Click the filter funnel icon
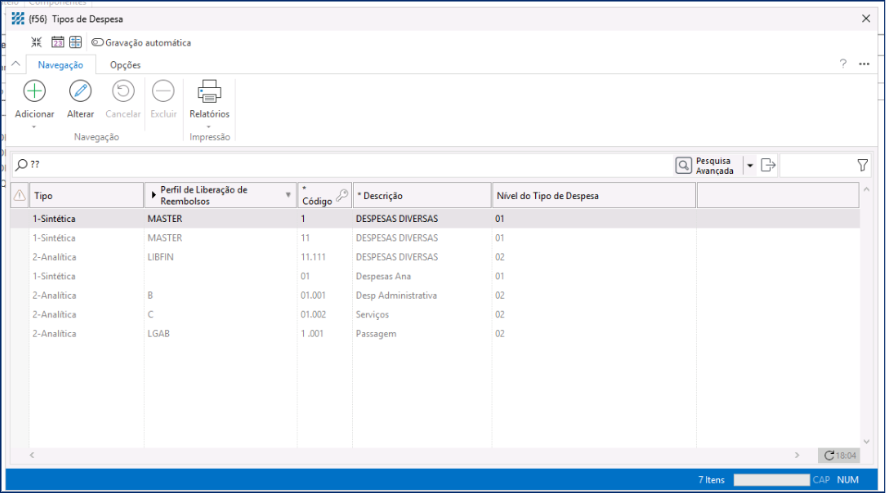886x493 pixels. pos(862,165)
